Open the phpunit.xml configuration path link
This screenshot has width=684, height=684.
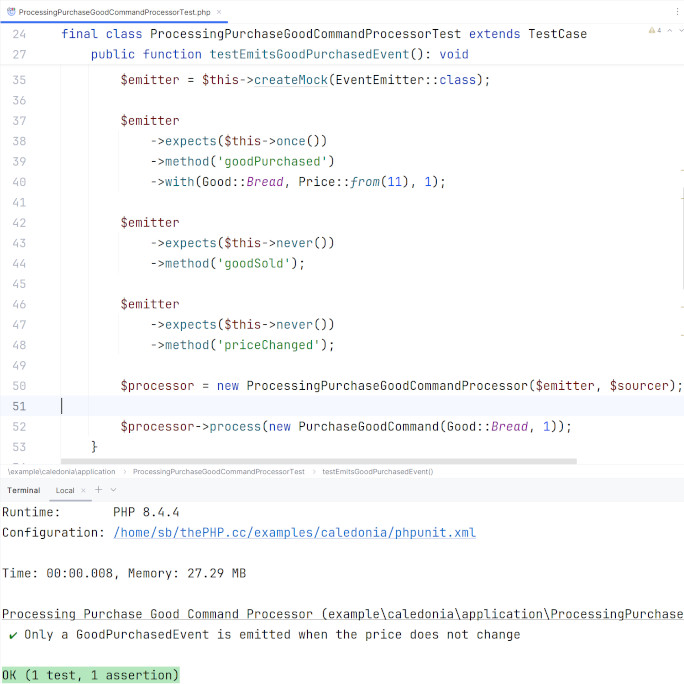[294, 532]
